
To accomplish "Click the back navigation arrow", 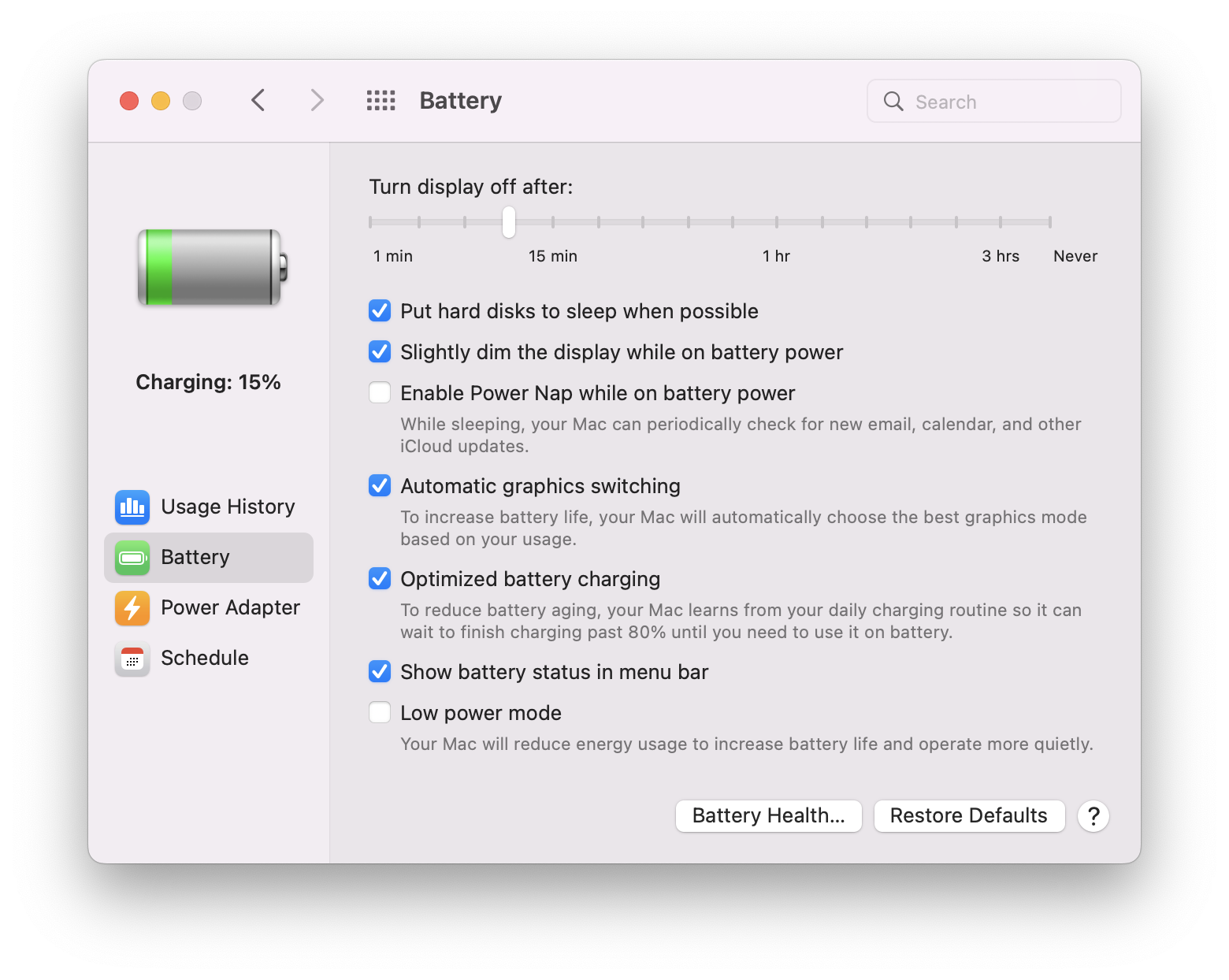I will point(258,100).
